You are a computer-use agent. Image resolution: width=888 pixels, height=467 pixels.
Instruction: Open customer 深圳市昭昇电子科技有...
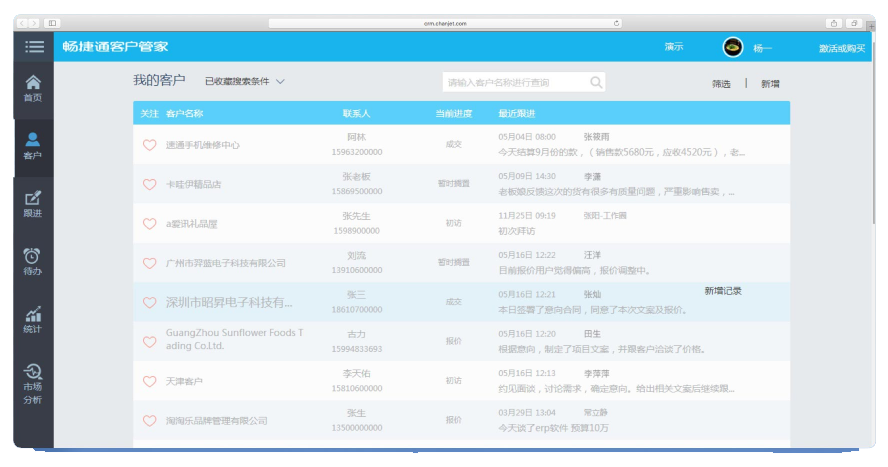[229, 302]
